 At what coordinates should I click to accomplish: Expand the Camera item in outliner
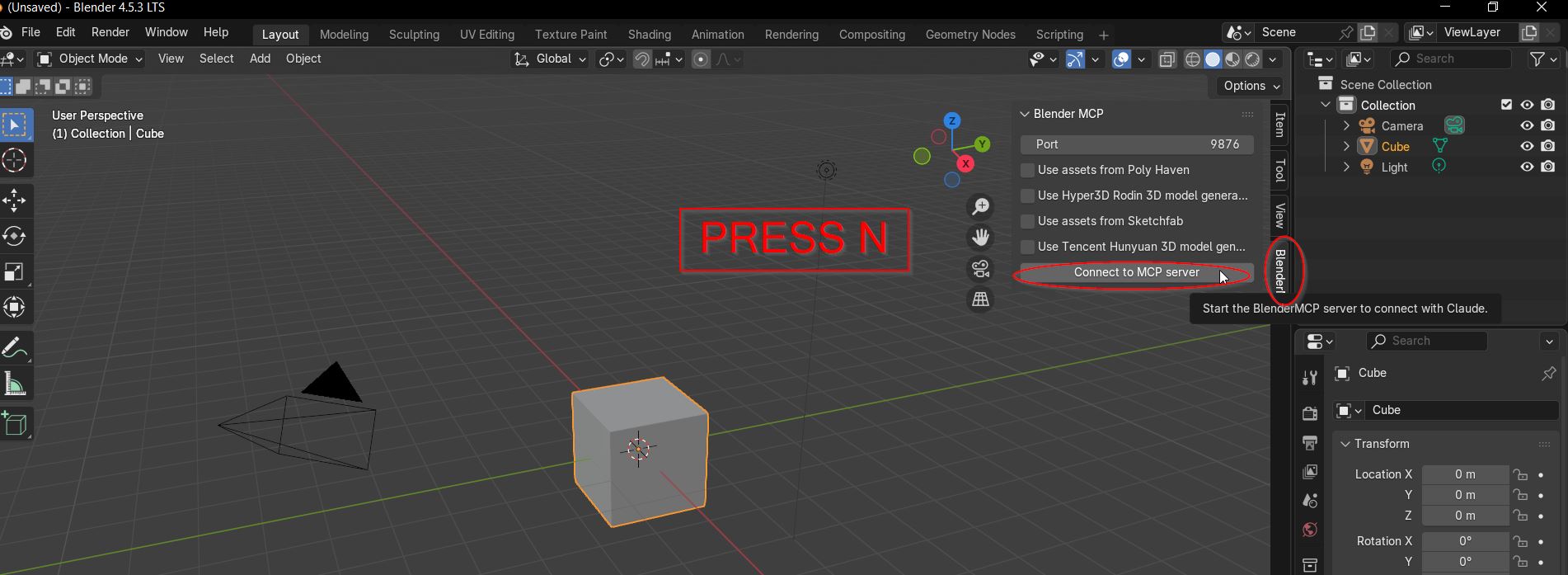click(x=1346, y=125)
